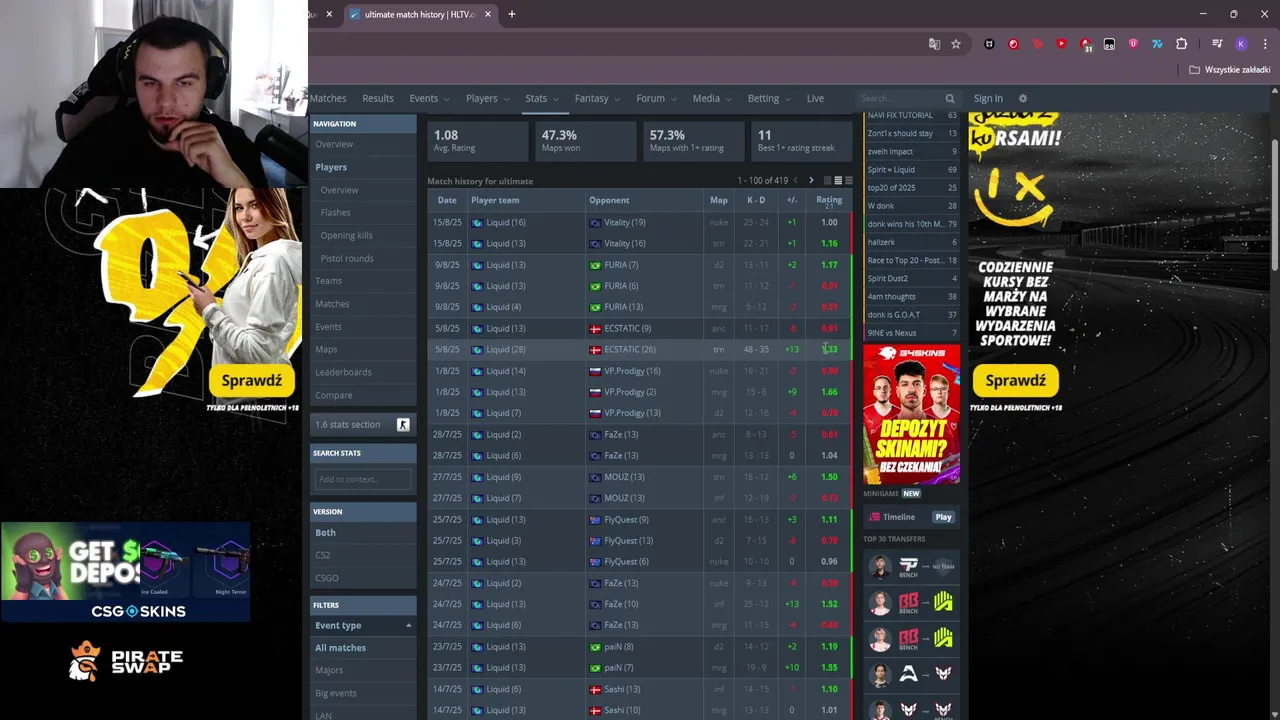The height and width of the screenshot is (720, 1280).
Task: Open the Matches top navigation item
Action: [x=328, y=98]
